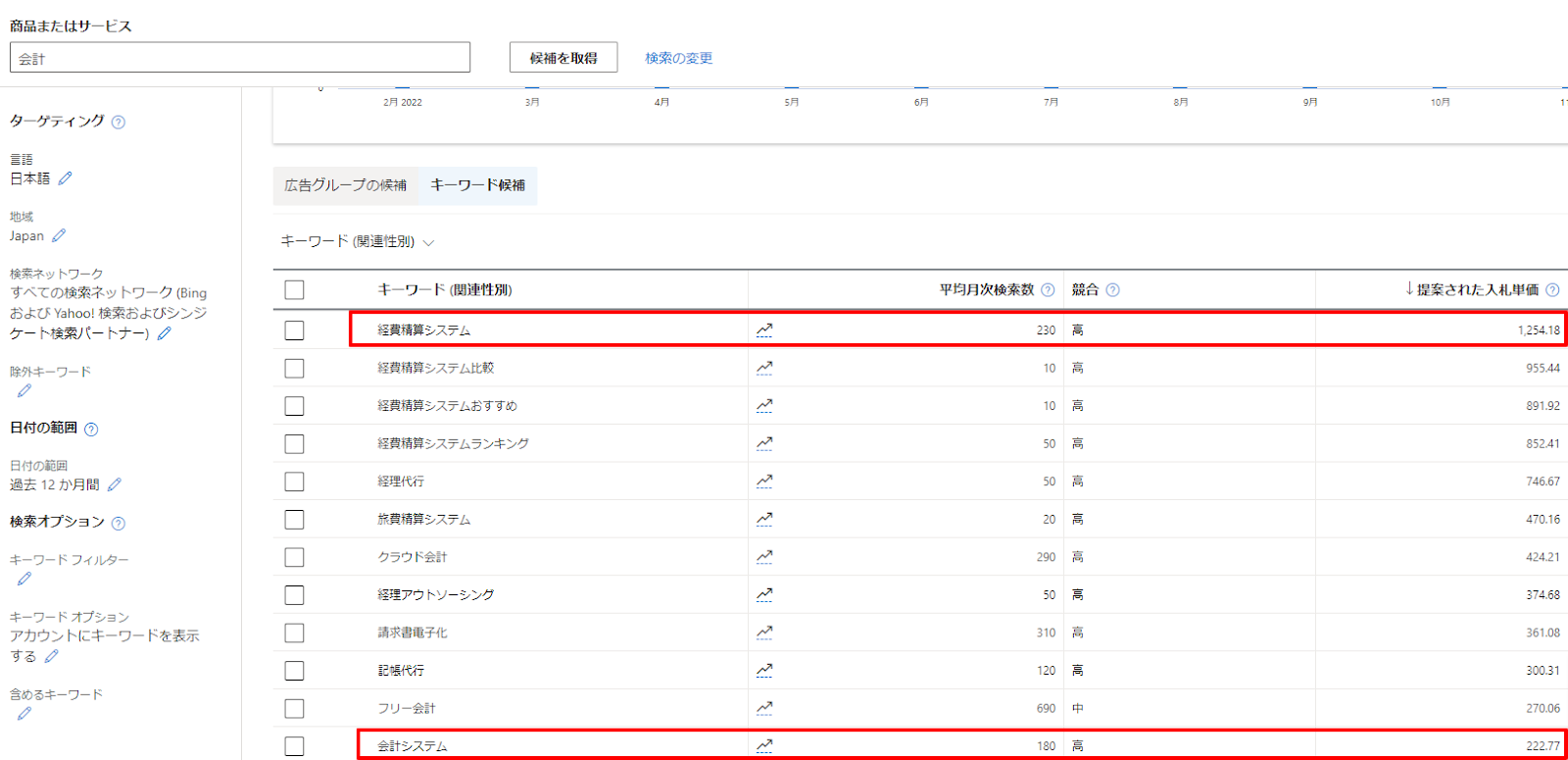1568x760 pixels.
Task: Open help icon next to ターゲティング
Action: tap(119, 123)
